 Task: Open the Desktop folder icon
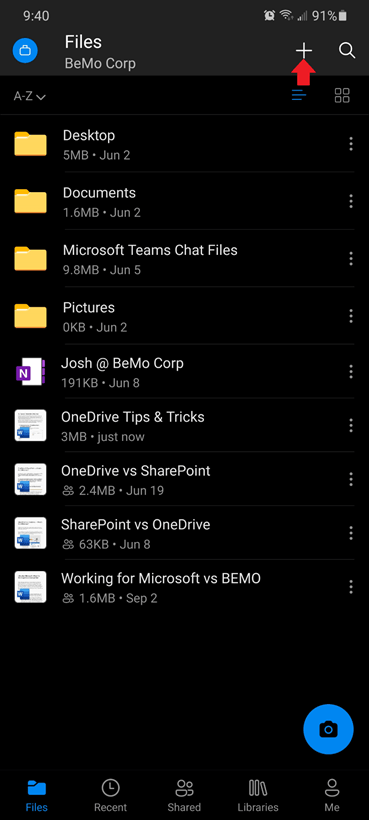30,144
